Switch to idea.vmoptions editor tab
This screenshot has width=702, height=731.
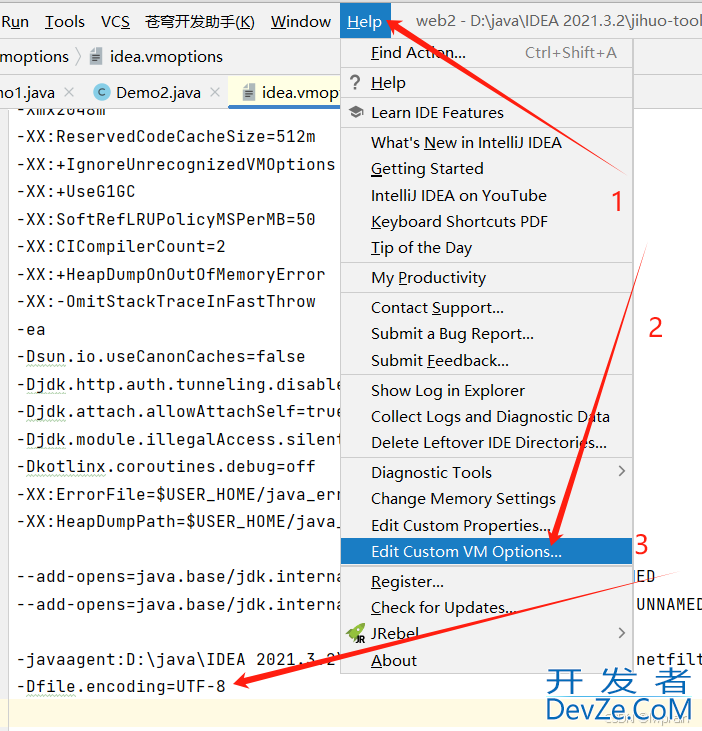click(x=285, y=92)
